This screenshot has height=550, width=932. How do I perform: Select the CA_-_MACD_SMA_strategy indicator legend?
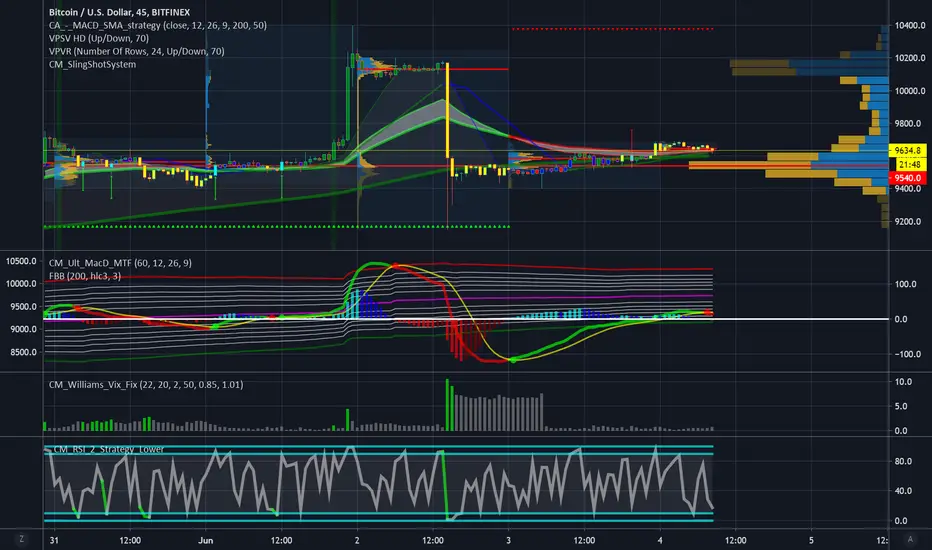coord(158,25)
